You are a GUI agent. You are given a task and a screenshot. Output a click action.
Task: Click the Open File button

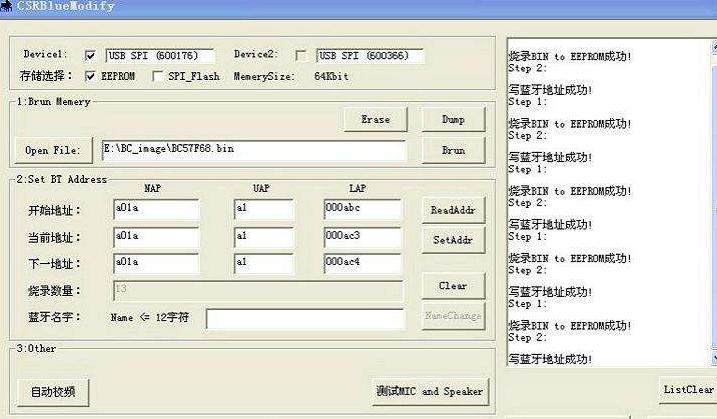53,150
